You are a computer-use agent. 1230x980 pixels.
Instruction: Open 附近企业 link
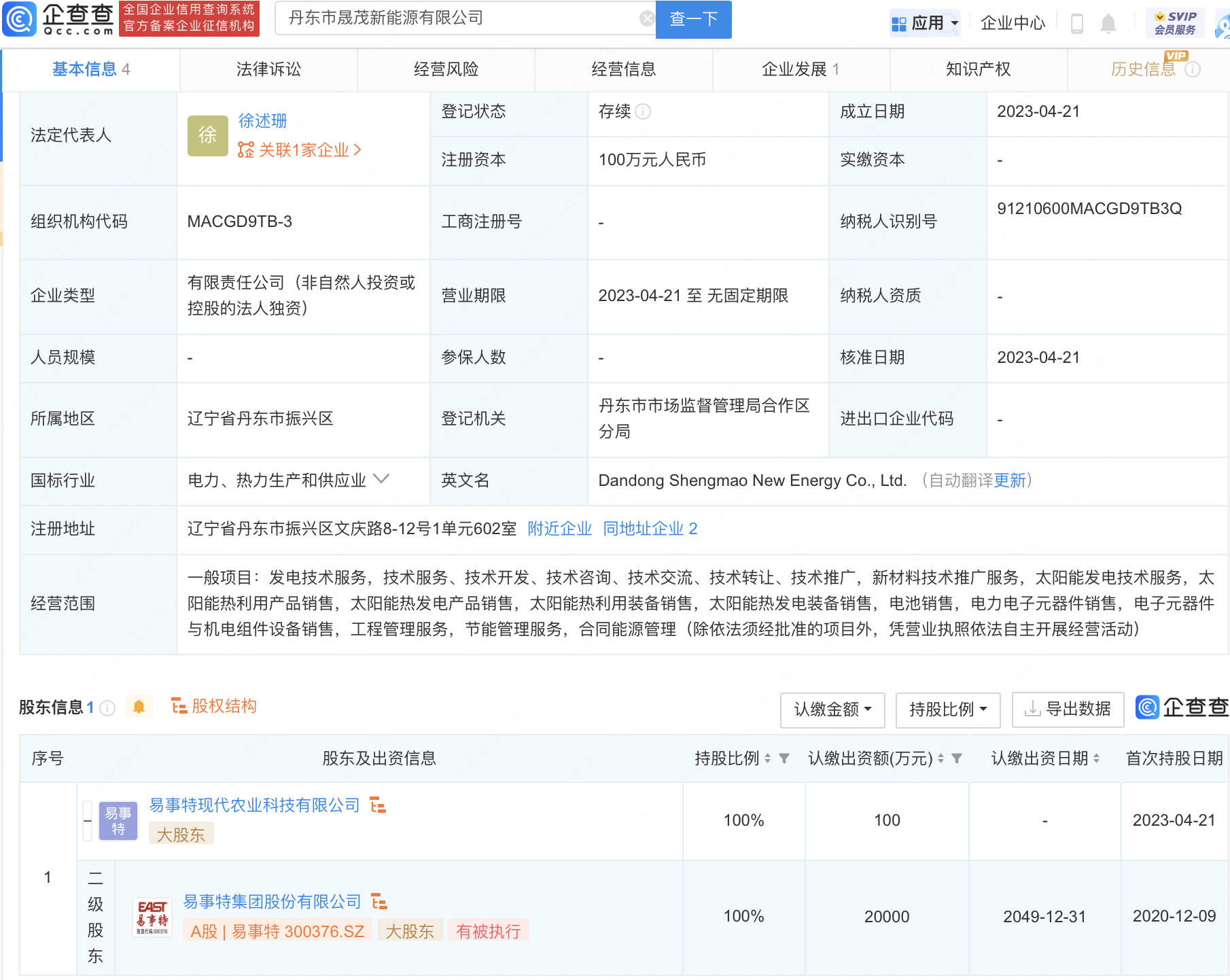559,529
